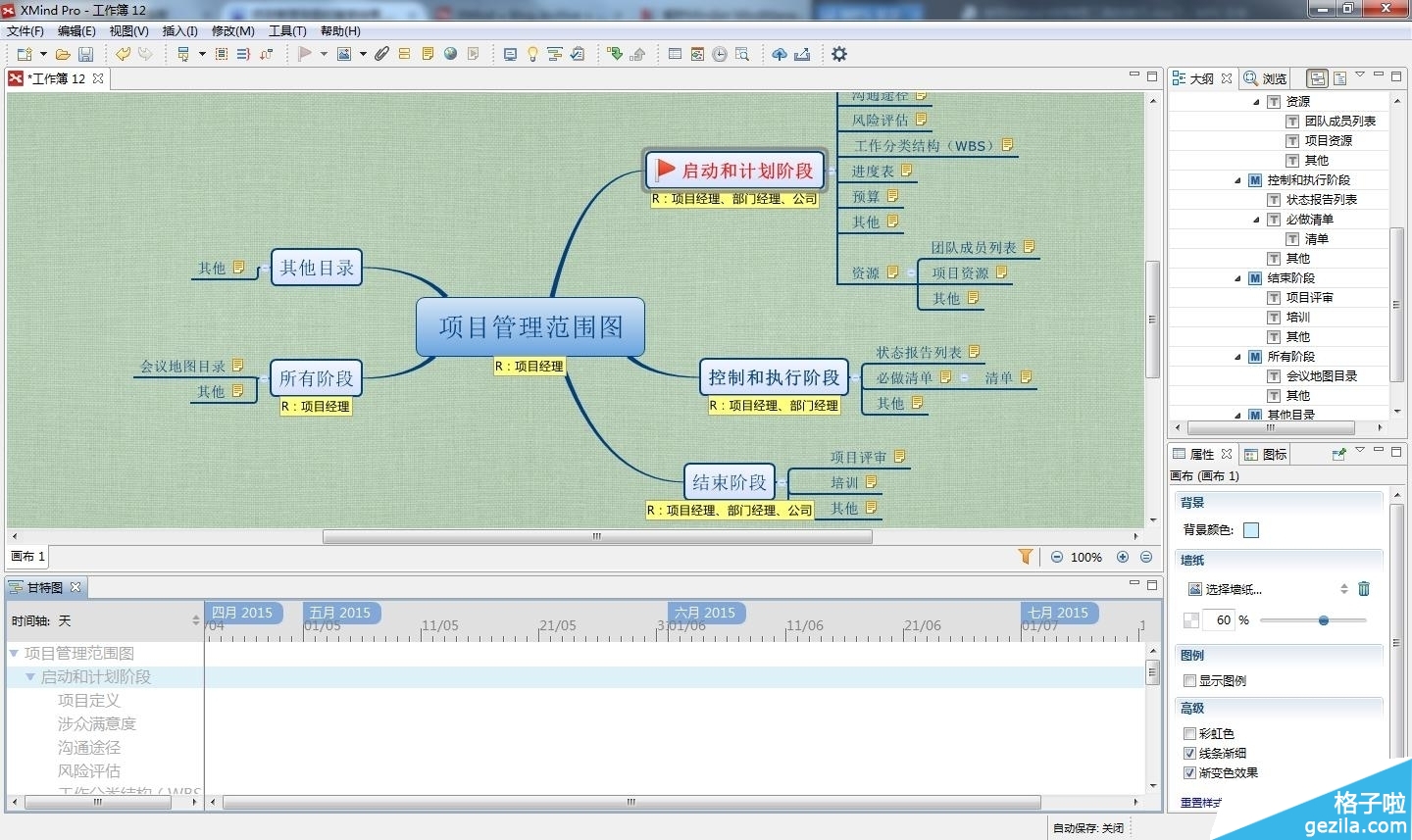The image size is (1412, 840).
Task: Collapse 结束阶段 in outline tree
Action: tap(1238, 278)
